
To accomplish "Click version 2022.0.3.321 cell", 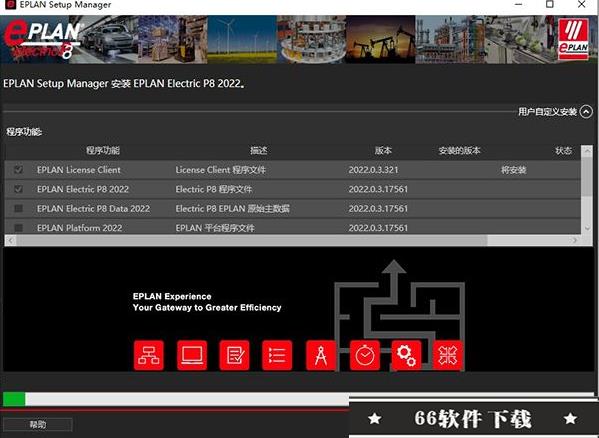I will (x=373, y=170).
